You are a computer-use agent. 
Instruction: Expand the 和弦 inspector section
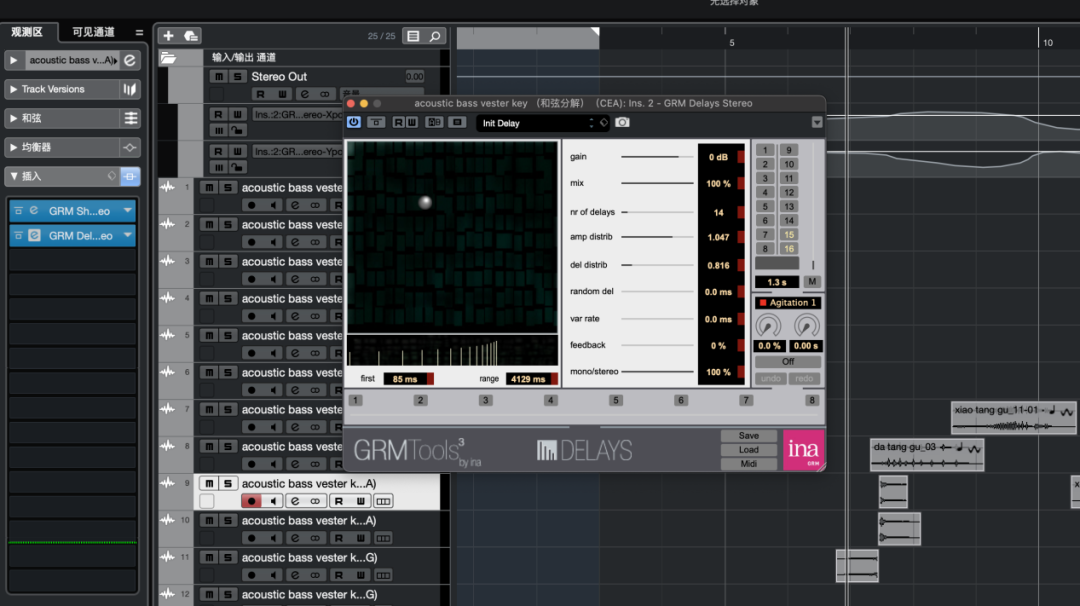(13, 118)
